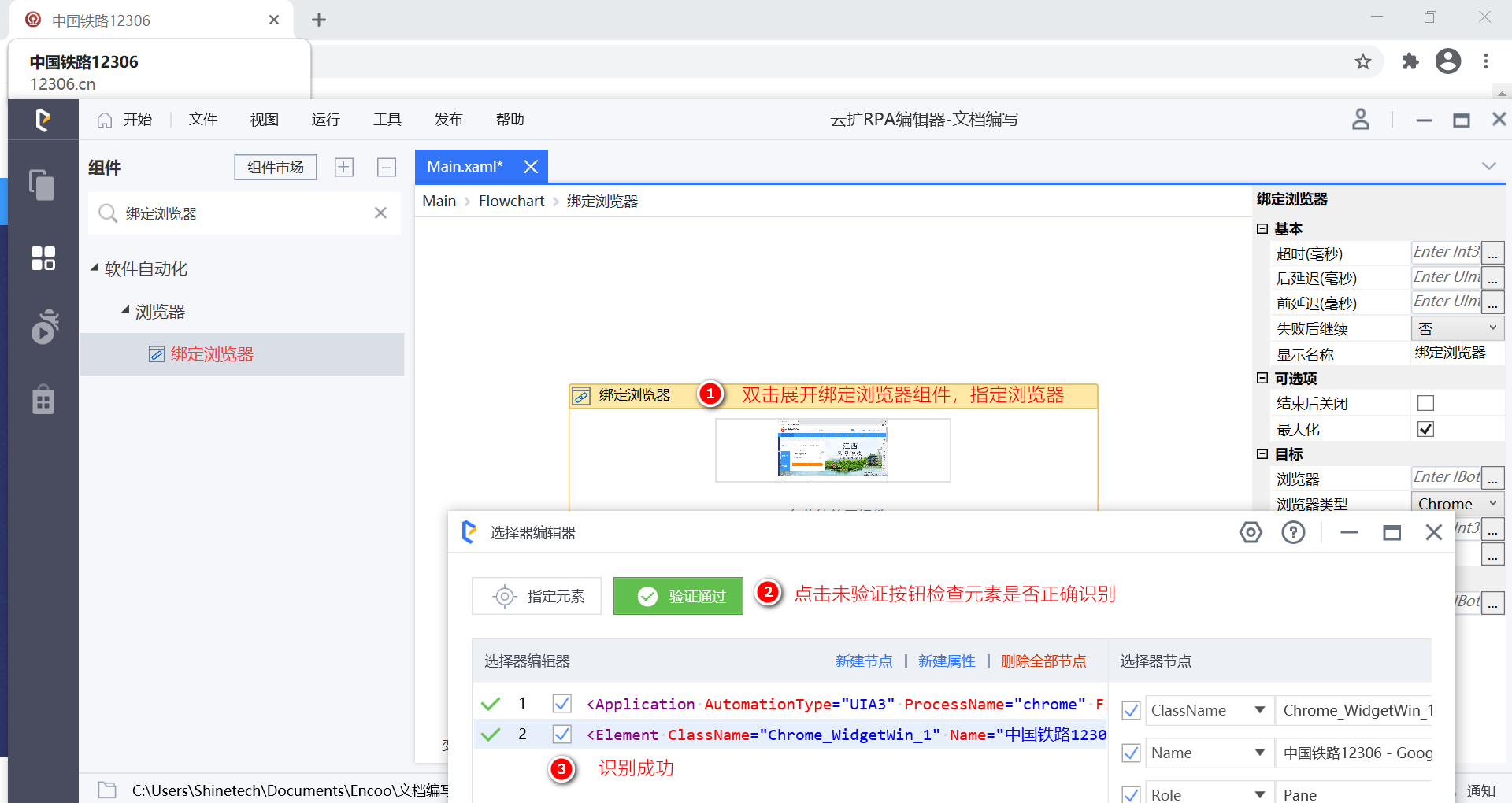Open the package market sidebar icon
This screenshot has height=803, width=1512.
(43, 399)
